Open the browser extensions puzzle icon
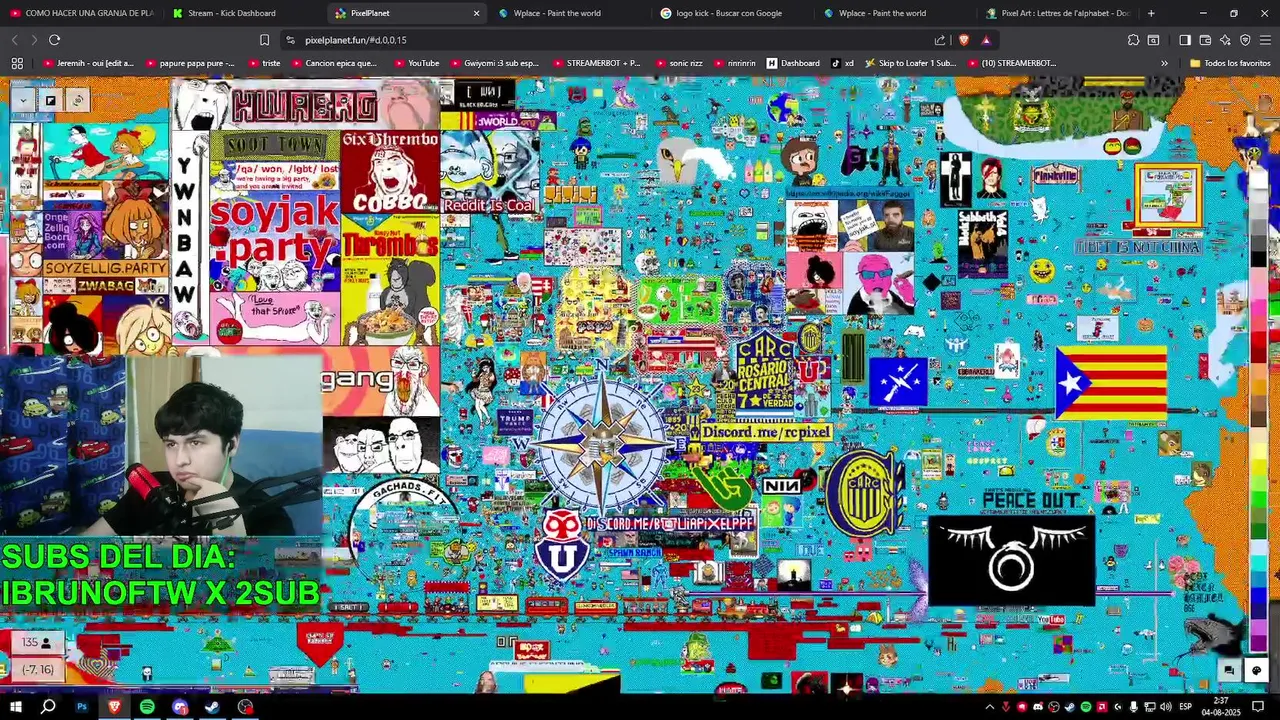The width and height of the screenshot is (1280, 720). (1133, 40)
